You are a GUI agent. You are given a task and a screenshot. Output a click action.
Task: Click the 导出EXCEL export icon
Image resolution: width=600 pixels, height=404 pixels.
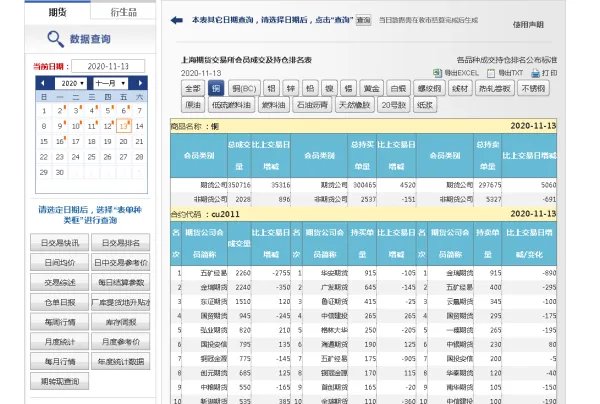point(437,73)
